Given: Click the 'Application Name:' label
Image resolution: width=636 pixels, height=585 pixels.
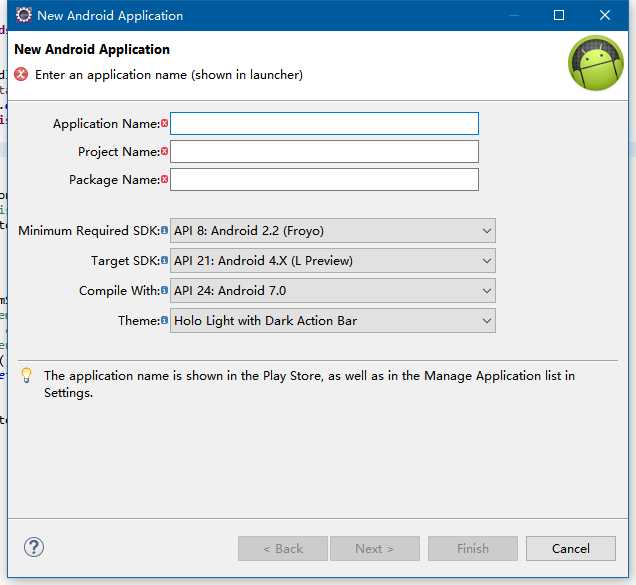Looking at the screenshot, I should (106, 123).
